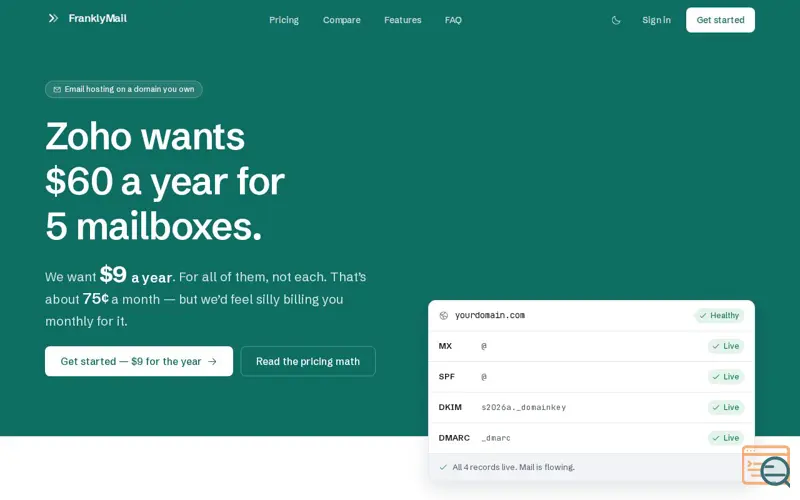Open the Compare nav item
The width and height of the screenshot is (800, 500).
(341, 20)
